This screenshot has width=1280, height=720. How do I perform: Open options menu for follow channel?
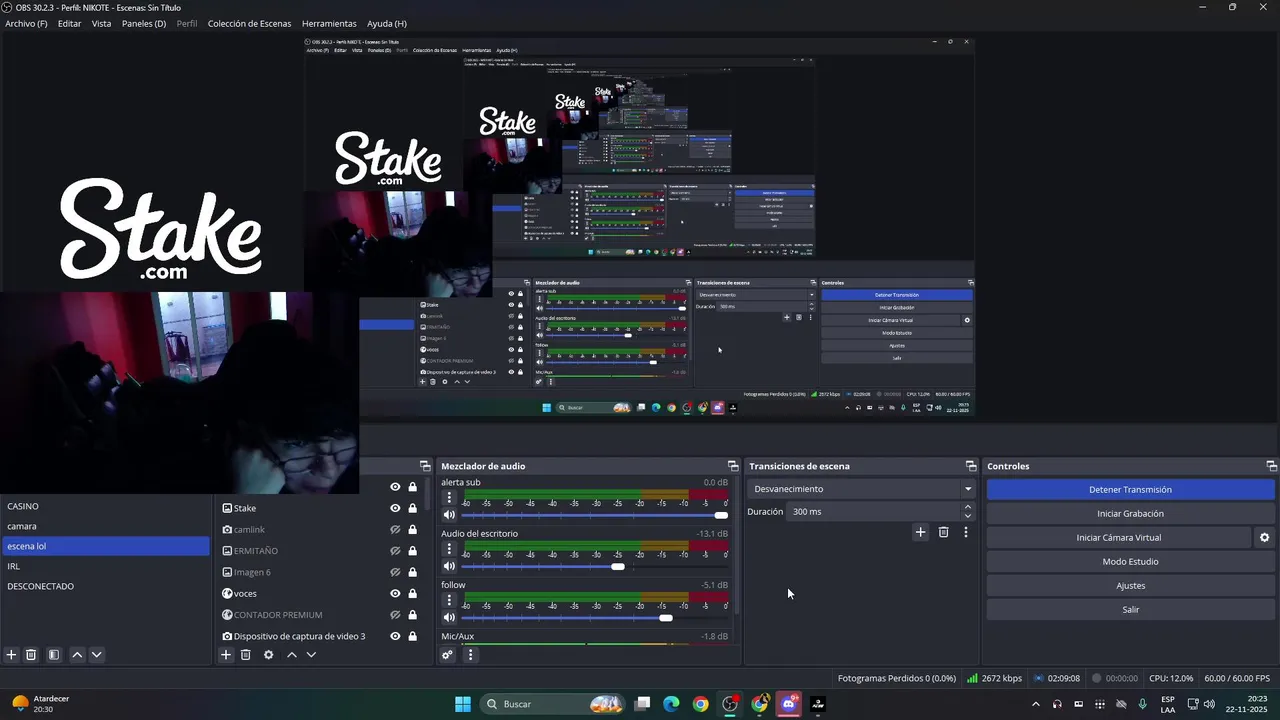tap(449, 601)
